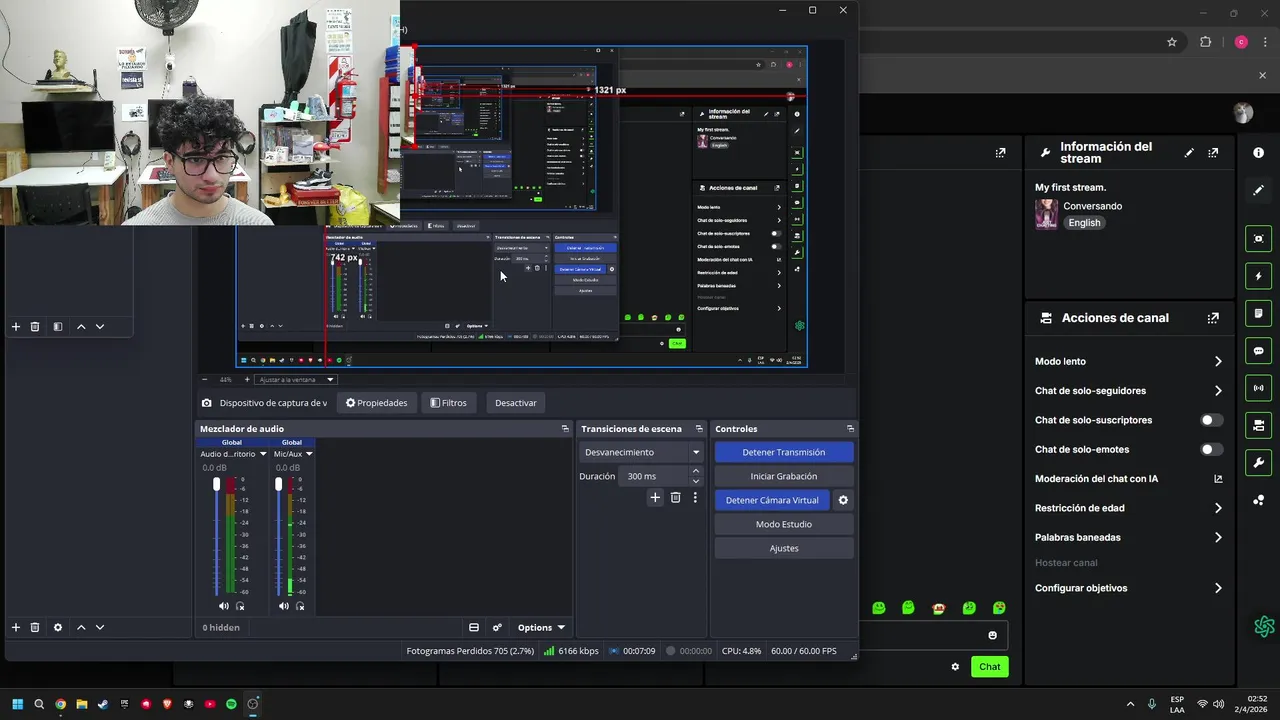The height and width of the screenshot is (720, 1280).
Task: Pop out Acciones de canal panel
Action: coord(1213,318)
